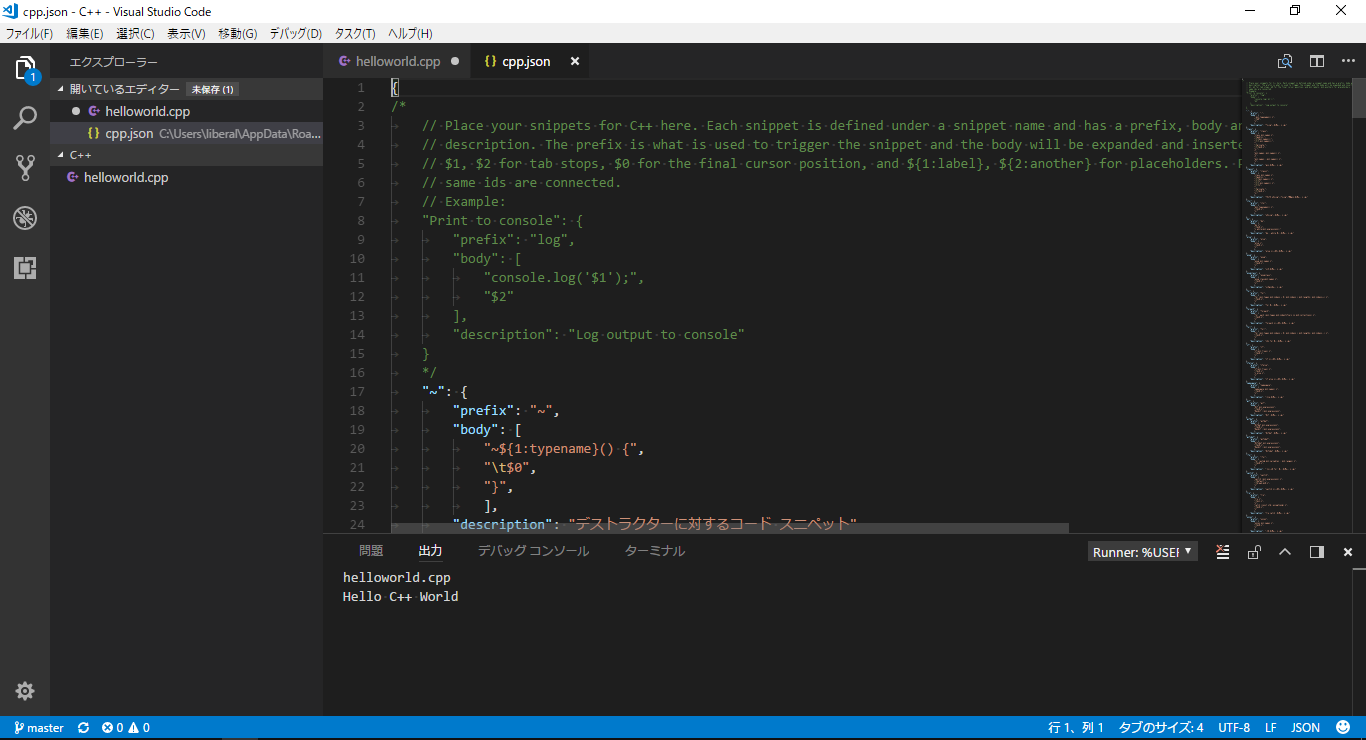Screen dimensions: 1366x740
Task: Click the show search icon in editor toolbar
Action: 1285,61
